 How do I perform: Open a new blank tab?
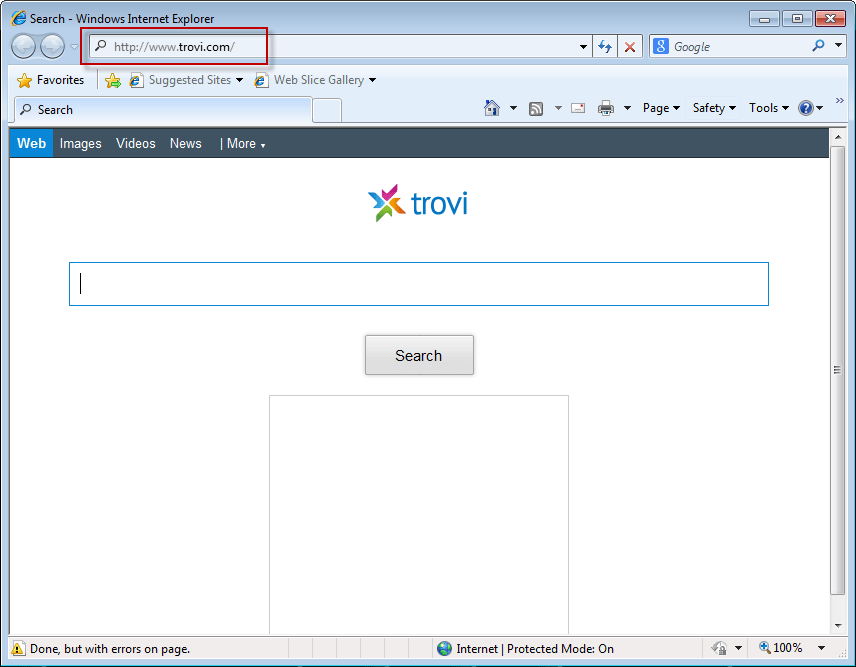click(x=328, y=111)
